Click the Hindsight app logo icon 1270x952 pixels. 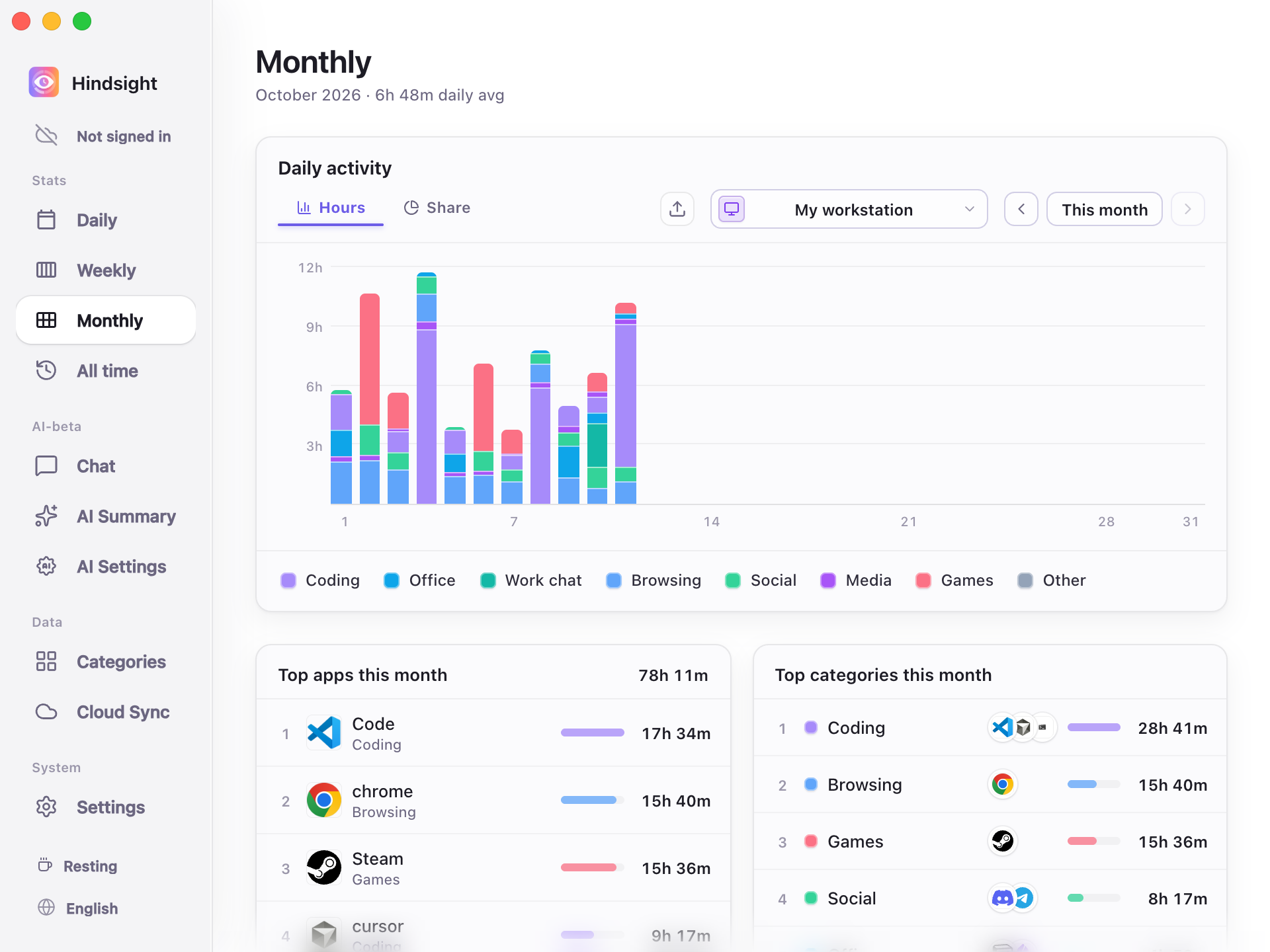coord(44,83)
